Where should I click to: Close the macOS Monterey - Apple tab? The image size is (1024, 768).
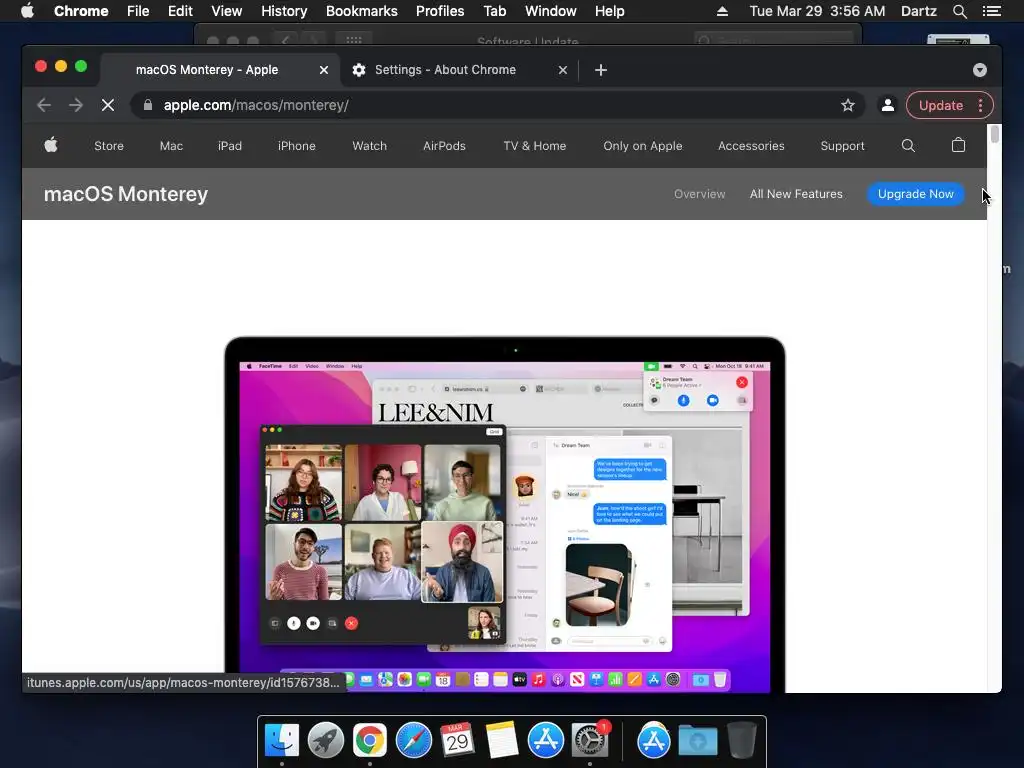click(x=323, y=70)
